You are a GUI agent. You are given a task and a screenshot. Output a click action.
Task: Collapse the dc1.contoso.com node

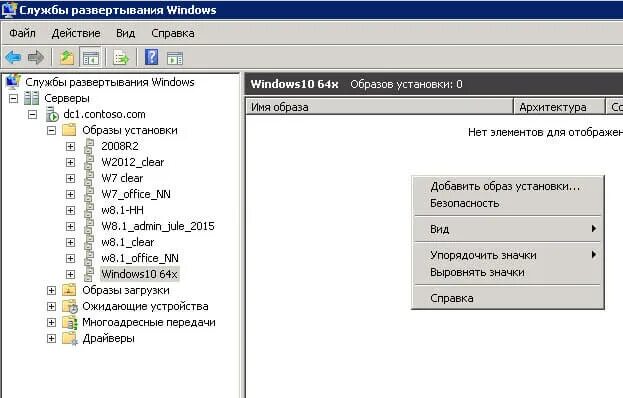tap(33, 114)
